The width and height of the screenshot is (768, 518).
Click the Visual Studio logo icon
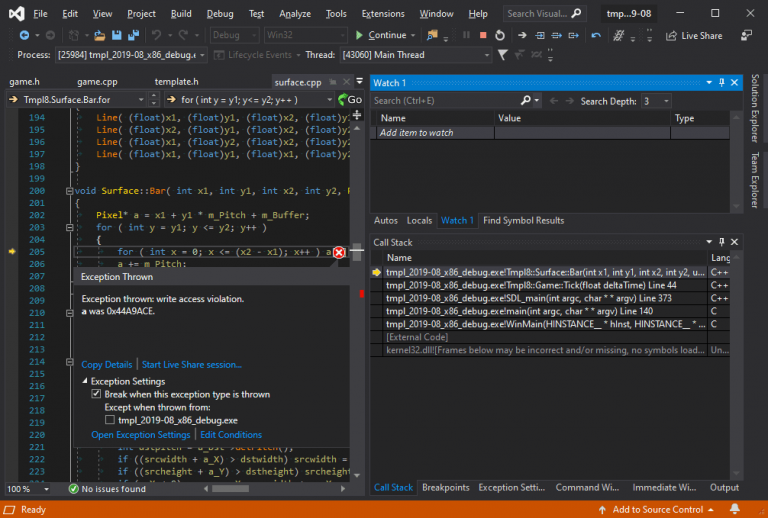click(x=17, y=14)
